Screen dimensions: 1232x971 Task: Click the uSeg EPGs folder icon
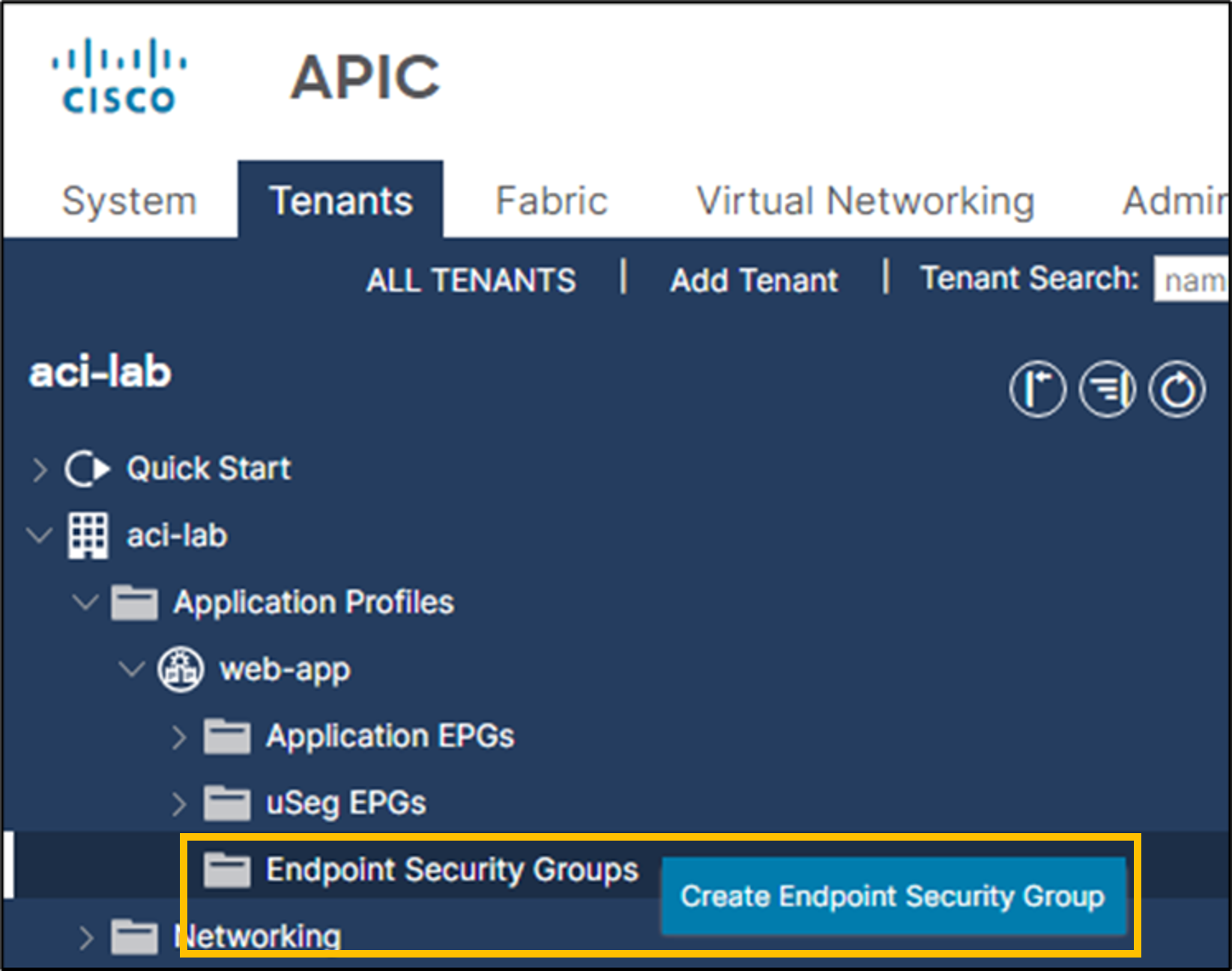(x=226, y=803)
